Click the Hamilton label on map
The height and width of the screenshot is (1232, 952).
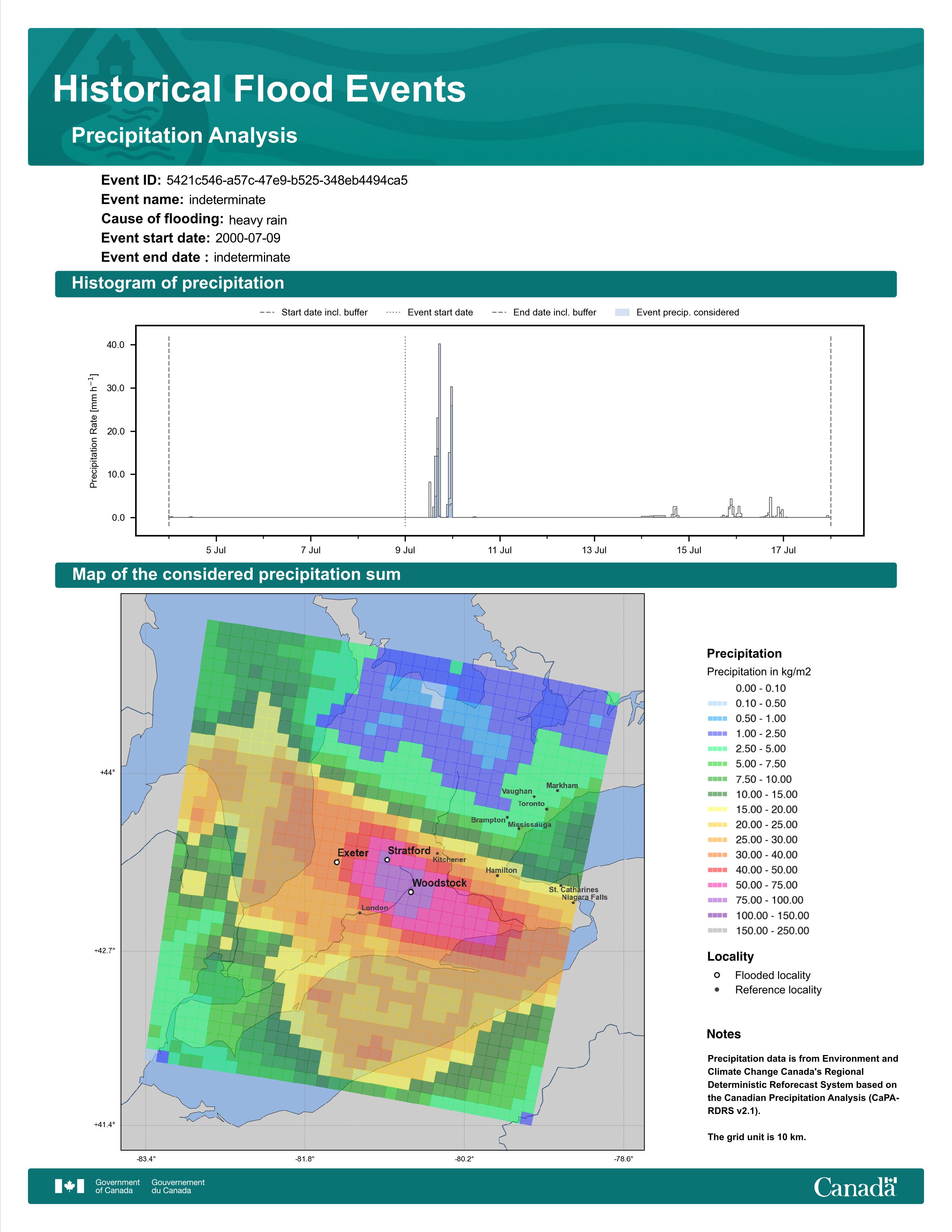tap(501, 870)
